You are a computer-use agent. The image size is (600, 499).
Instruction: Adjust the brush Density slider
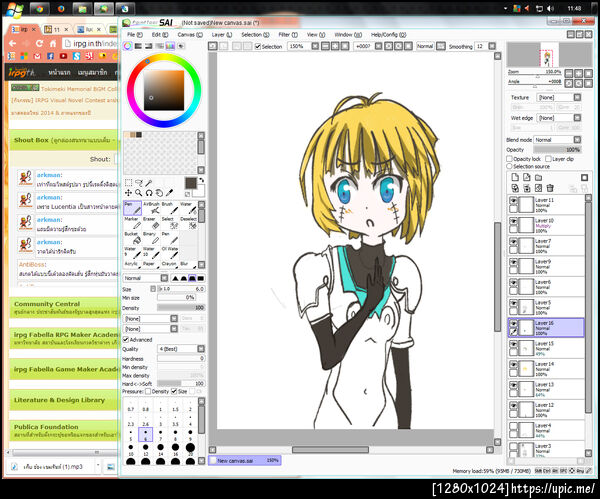(181, 308)
